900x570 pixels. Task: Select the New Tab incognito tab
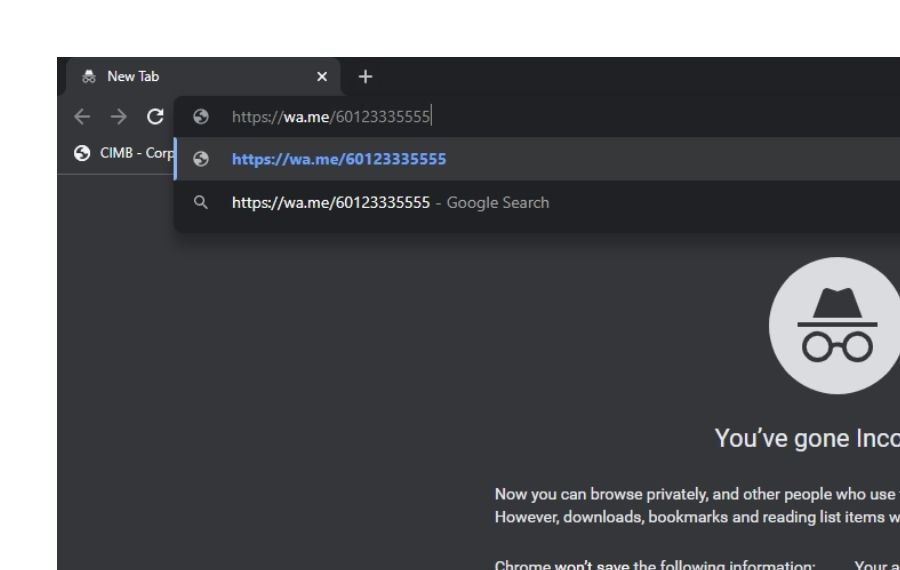[203, 76]
